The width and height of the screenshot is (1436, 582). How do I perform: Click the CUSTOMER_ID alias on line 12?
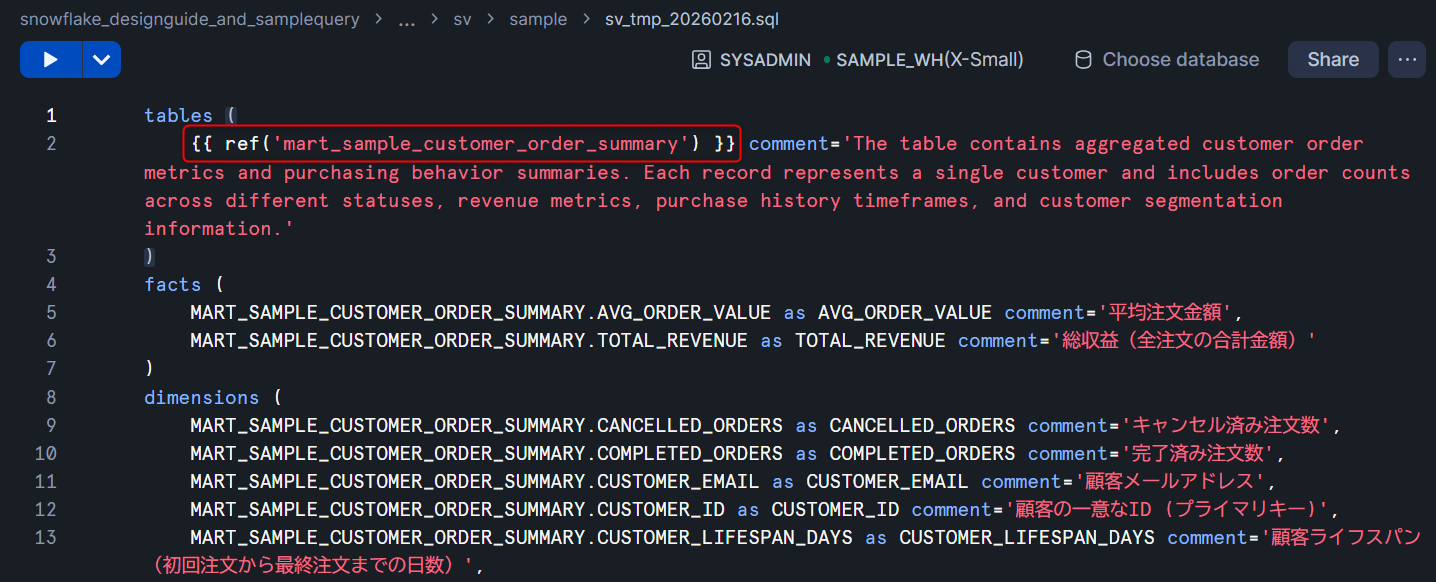pyautogui.click(x=835, y=510)
